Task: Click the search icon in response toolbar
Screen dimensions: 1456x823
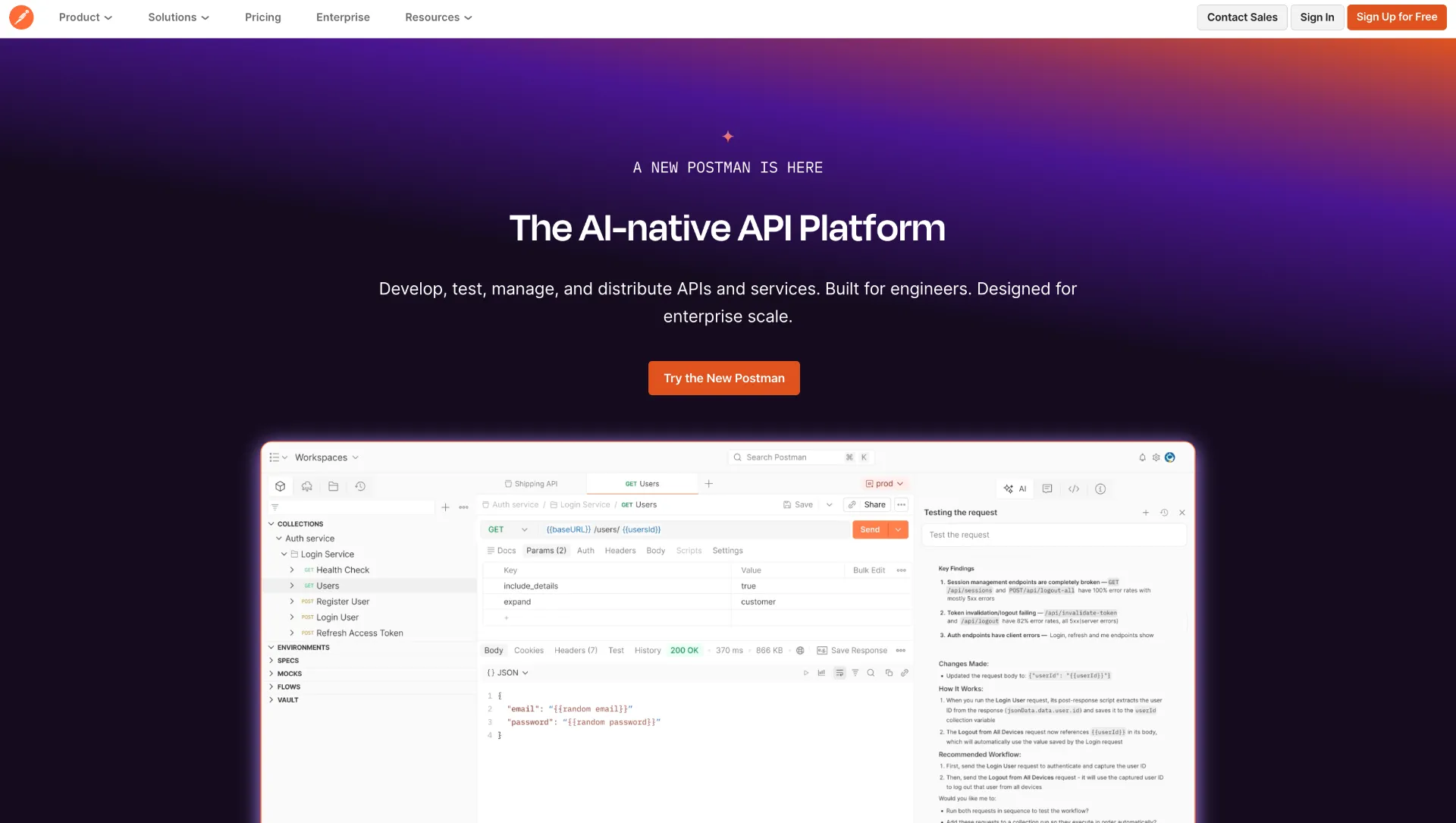Action: [x=871, y=673]
